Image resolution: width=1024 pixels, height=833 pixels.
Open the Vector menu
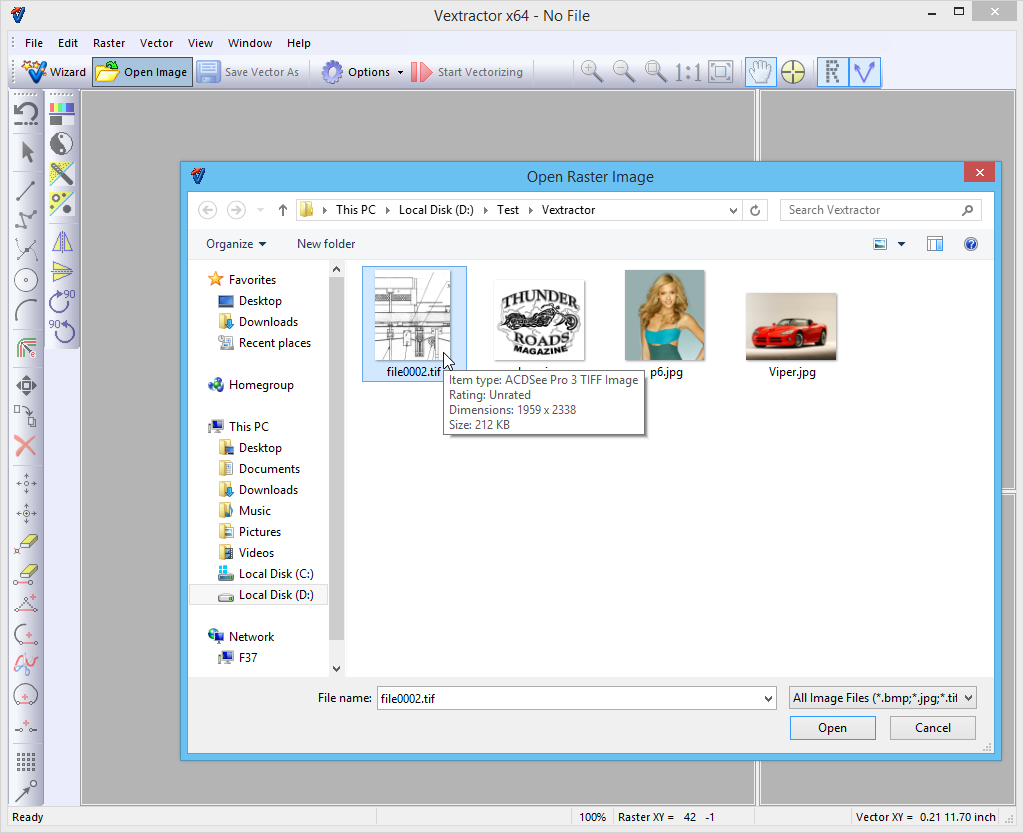(156, 43)
